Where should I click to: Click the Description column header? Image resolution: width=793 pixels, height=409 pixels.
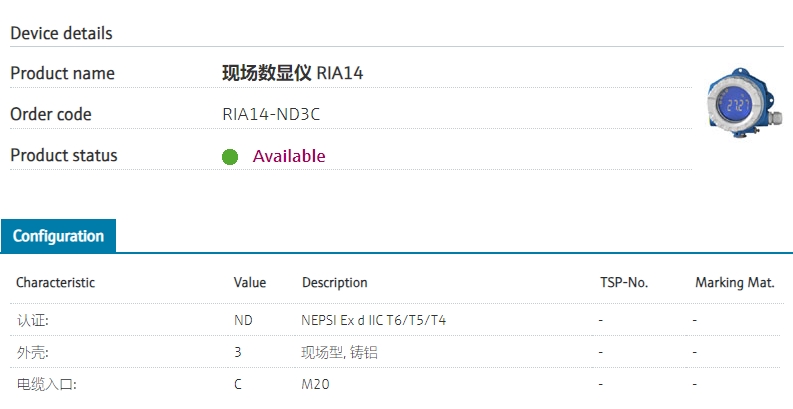[x=335, y=283]
